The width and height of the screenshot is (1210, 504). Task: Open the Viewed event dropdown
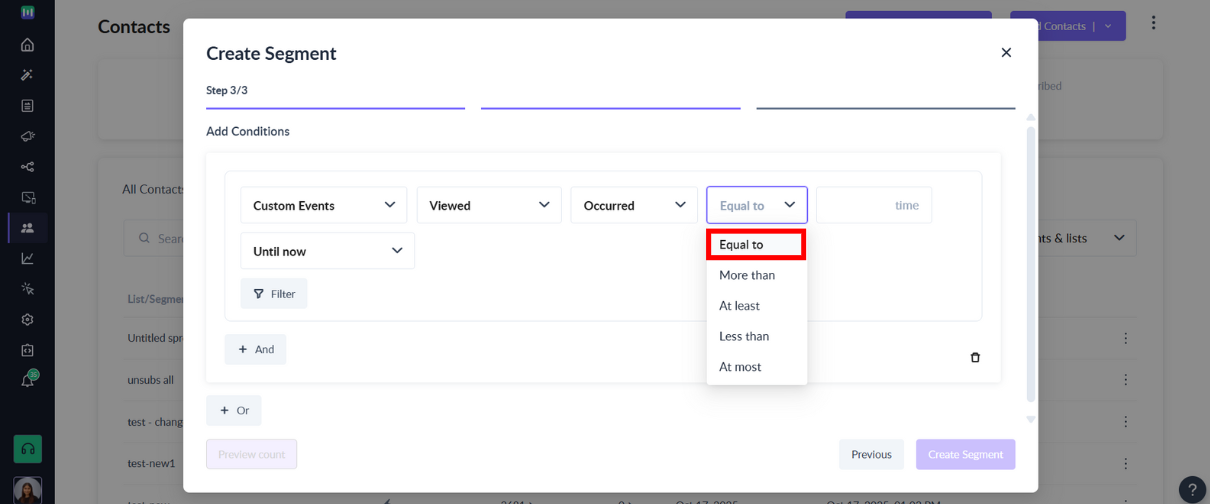click(489, 205)
